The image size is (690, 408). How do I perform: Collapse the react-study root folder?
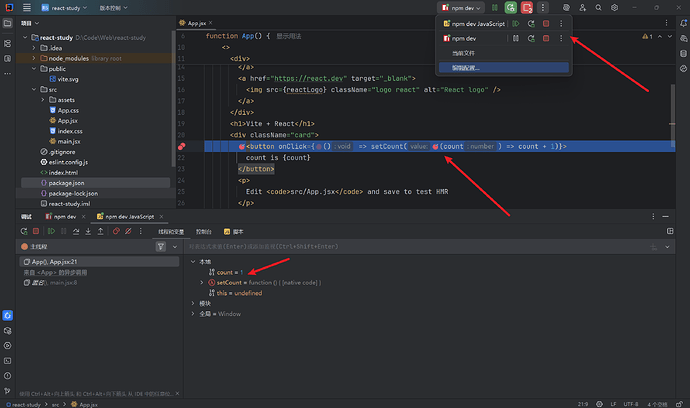coord(25,37)
